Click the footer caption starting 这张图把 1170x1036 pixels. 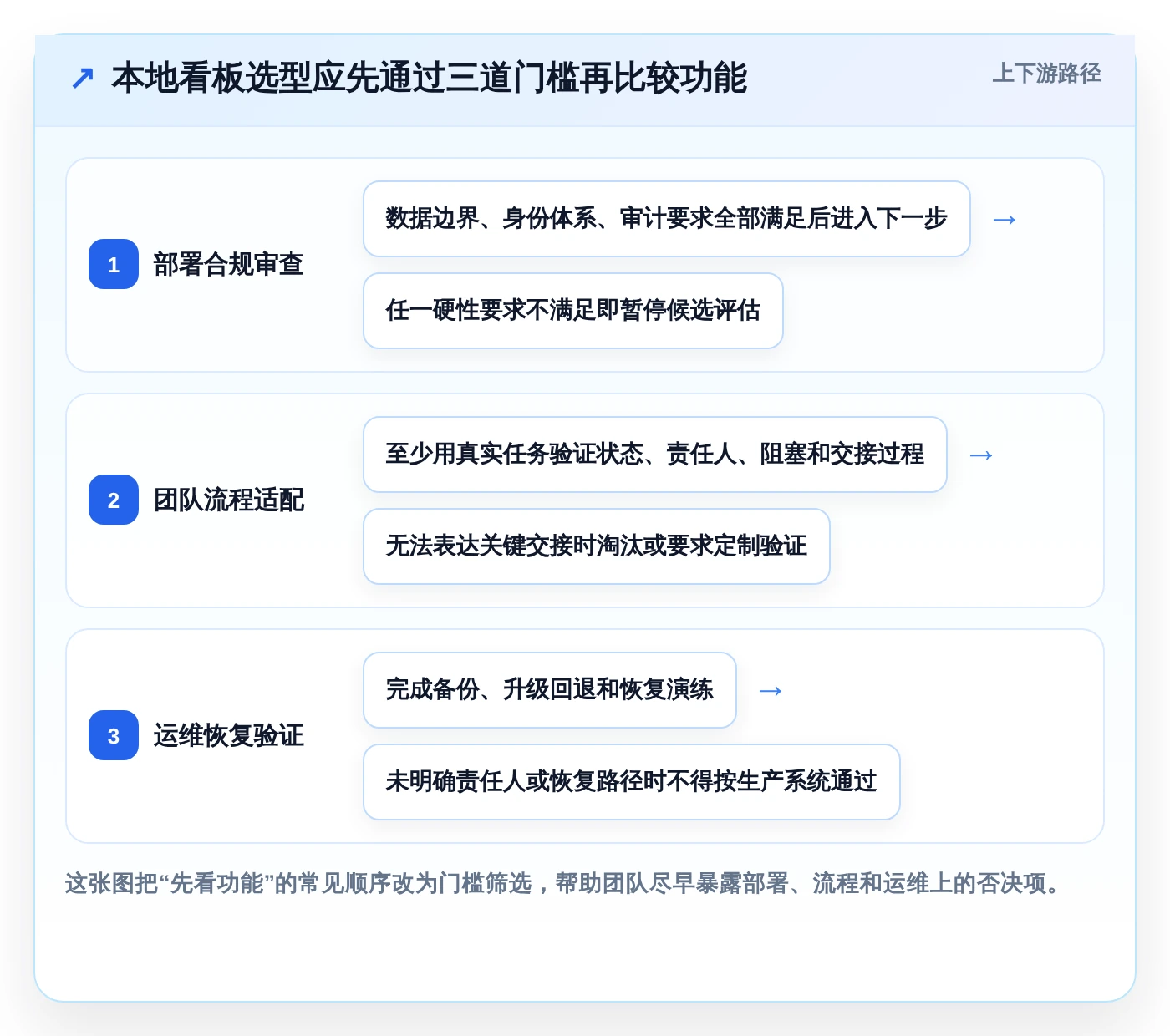click(x=562, y=883)
